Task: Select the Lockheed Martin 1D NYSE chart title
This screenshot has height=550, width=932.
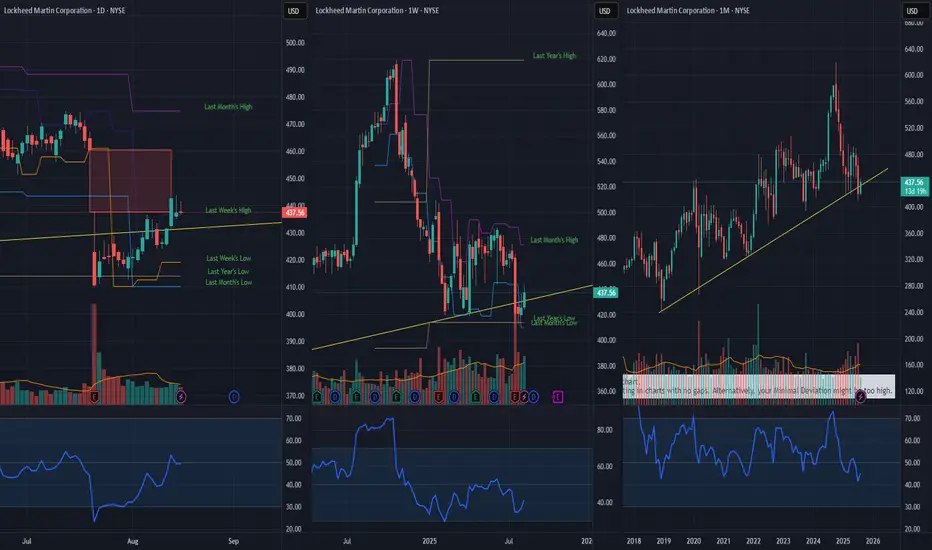Action: [65, 11]
